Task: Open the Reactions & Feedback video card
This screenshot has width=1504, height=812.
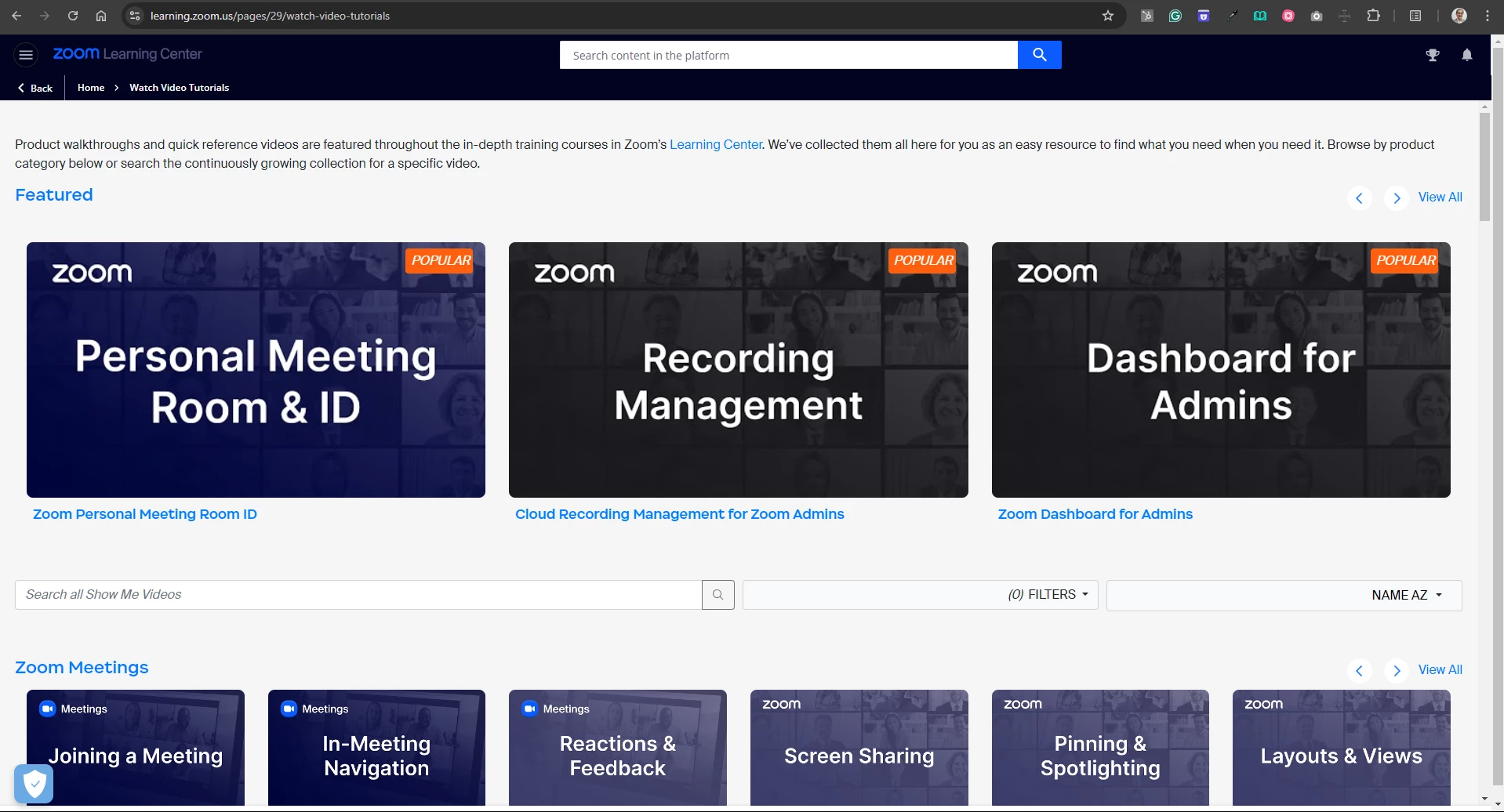Action: click(618, 748)
